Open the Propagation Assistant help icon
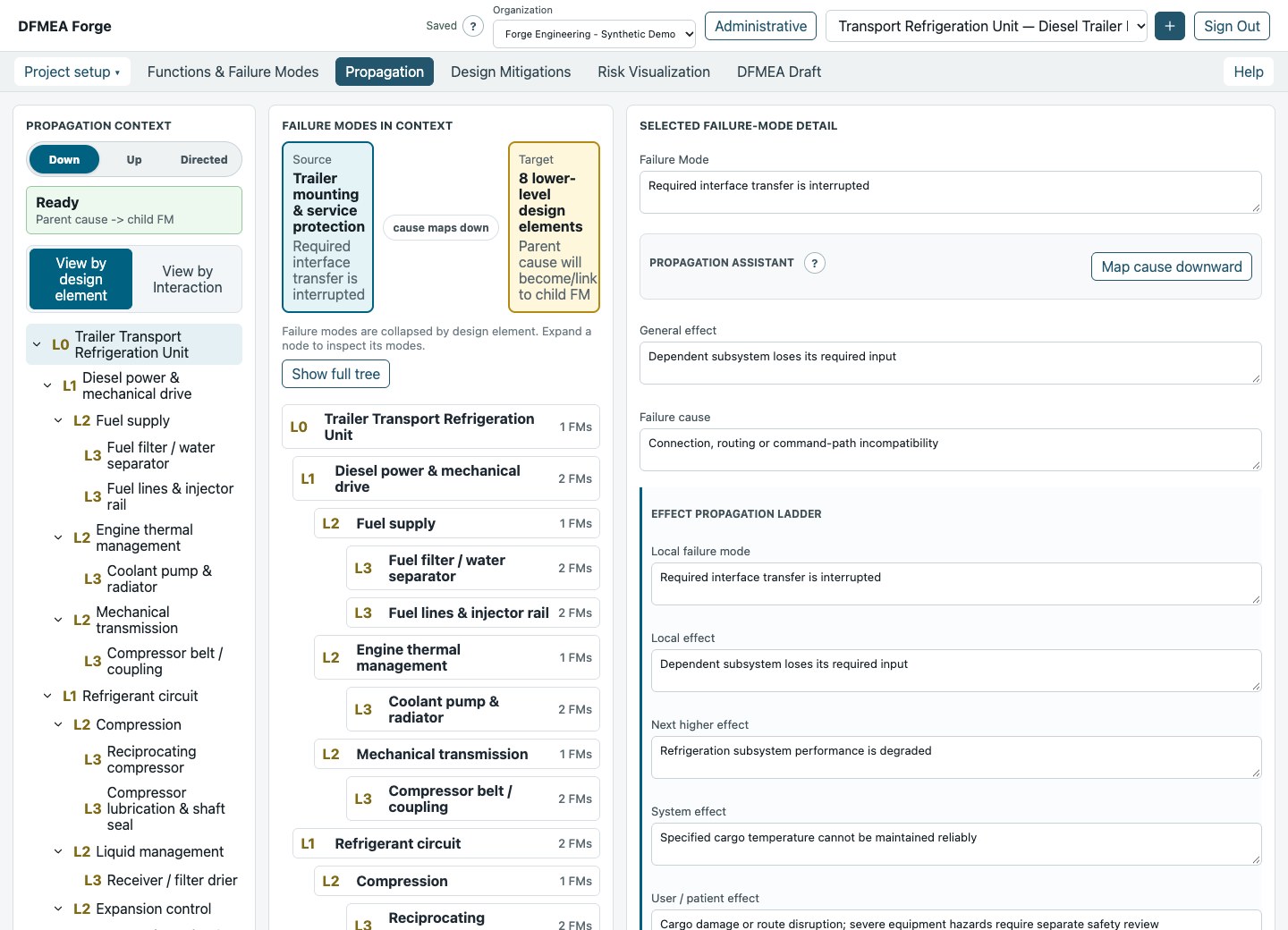This screenshot has width=1288, height=930. [x=814, y=263]
